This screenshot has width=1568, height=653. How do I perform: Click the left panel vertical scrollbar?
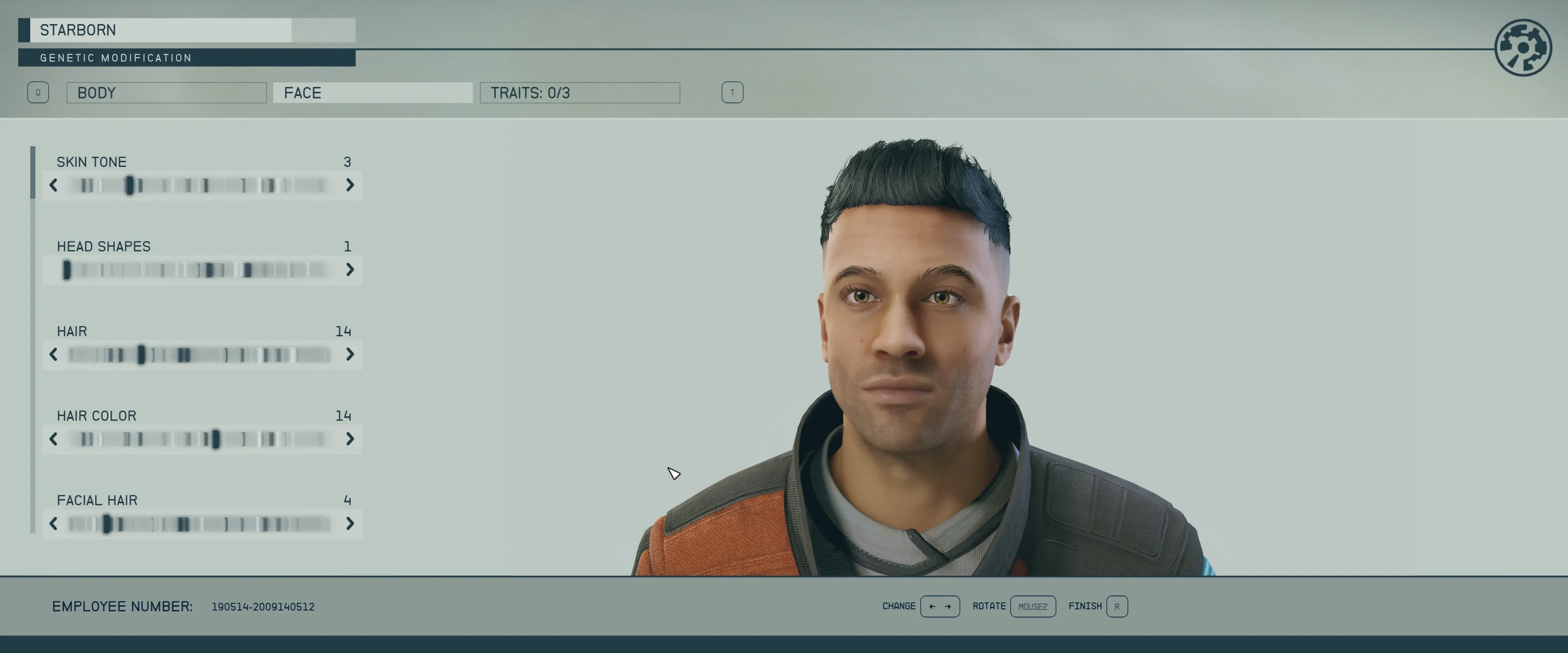pos(33,173)
